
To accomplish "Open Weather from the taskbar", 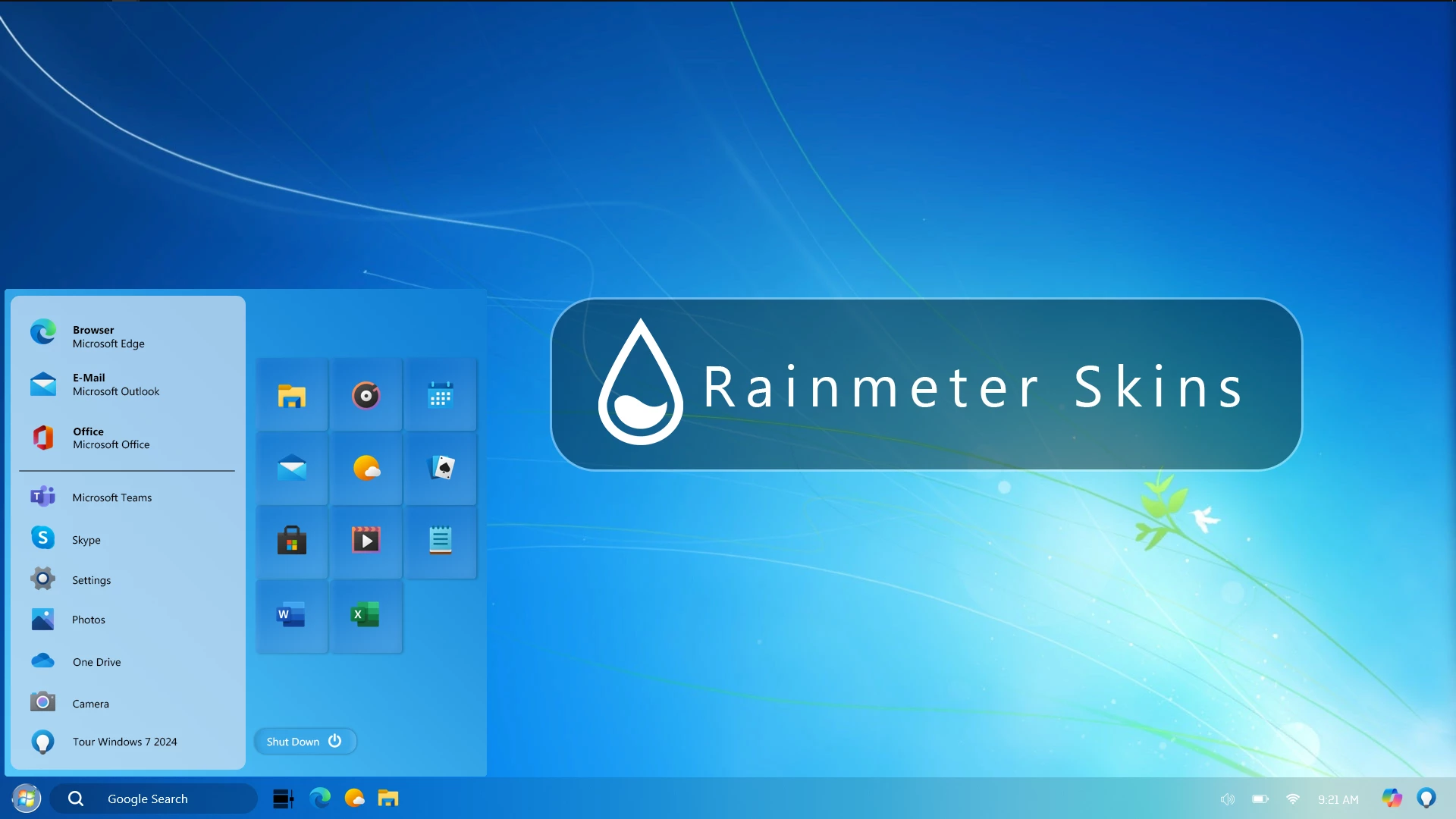I will (355, 798).
